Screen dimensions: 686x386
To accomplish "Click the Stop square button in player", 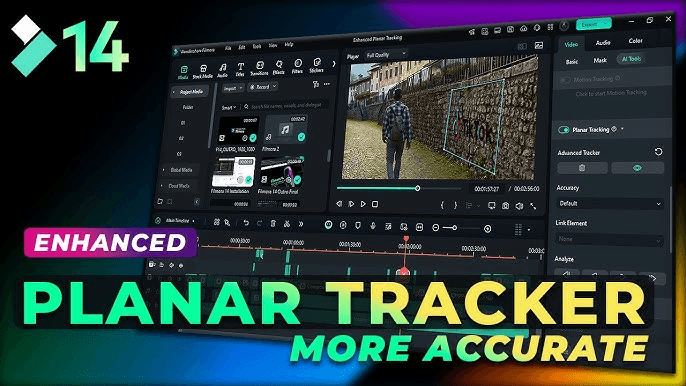I will 375,204.
